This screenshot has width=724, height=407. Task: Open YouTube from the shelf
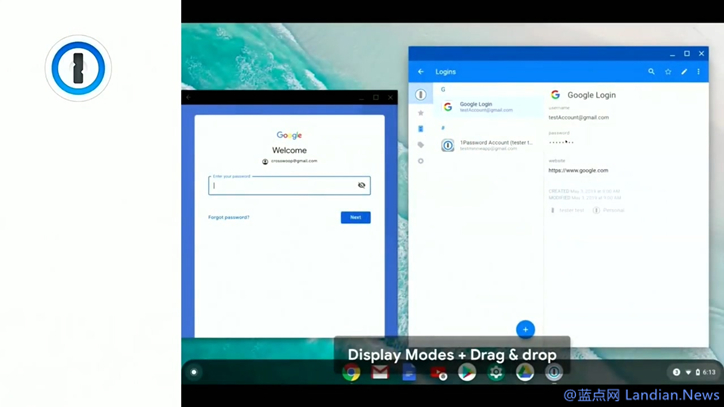point(438,372)
